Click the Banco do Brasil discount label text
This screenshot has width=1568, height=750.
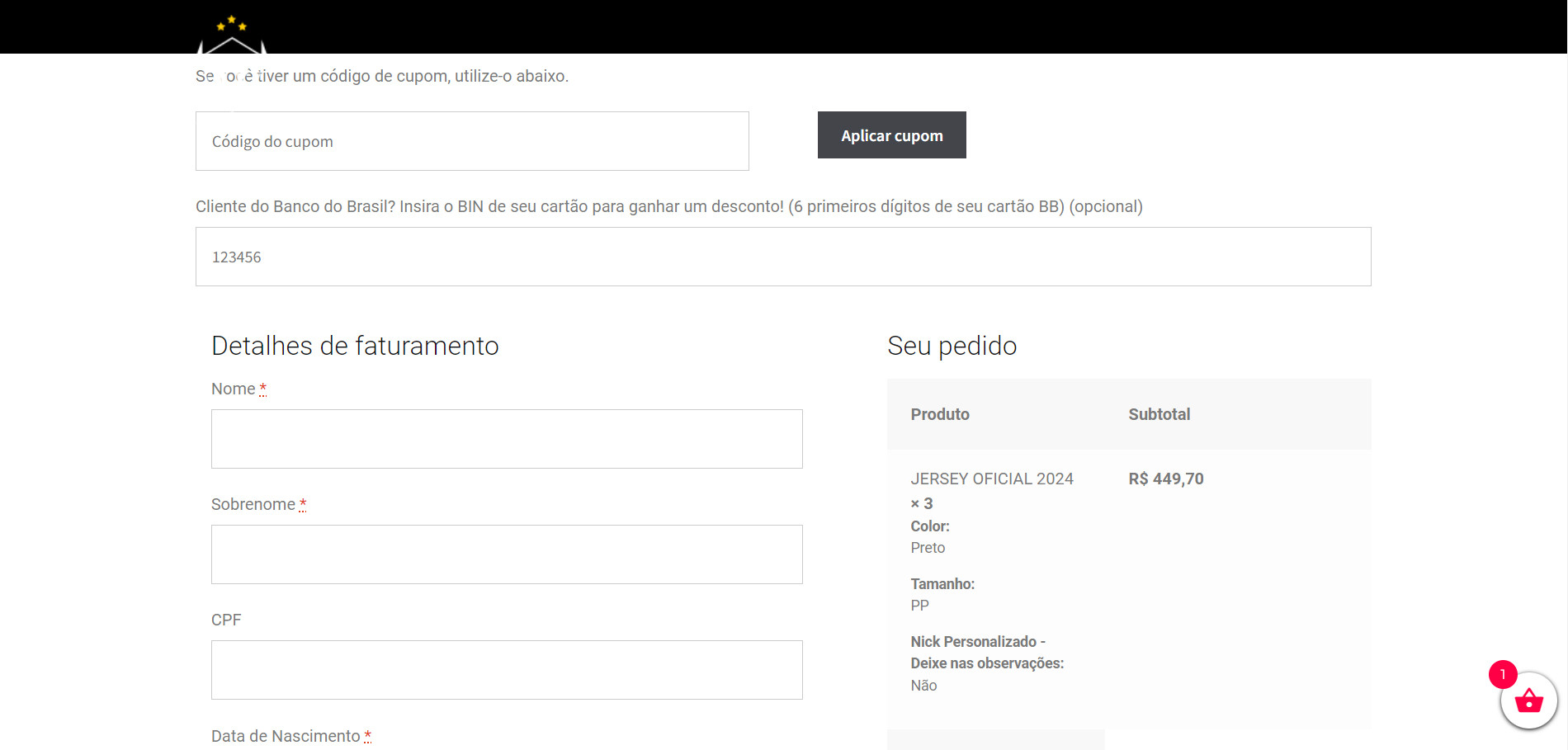tap(668, 206)
